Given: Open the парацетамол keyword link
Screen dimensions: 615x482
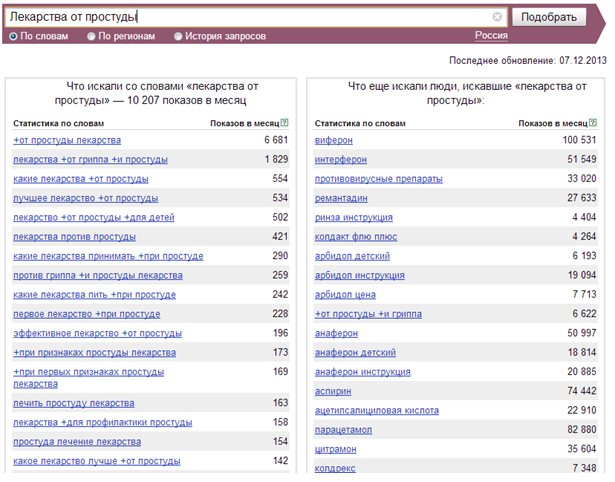Looking at the screenshot, I should [x=343, y=430].
